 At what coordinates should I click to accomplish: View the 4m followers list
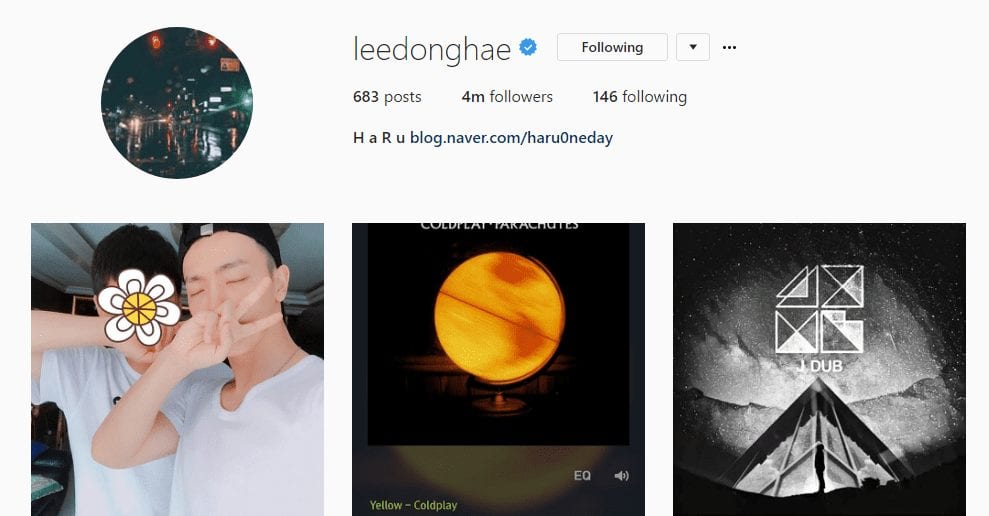[x=507, y=97]
